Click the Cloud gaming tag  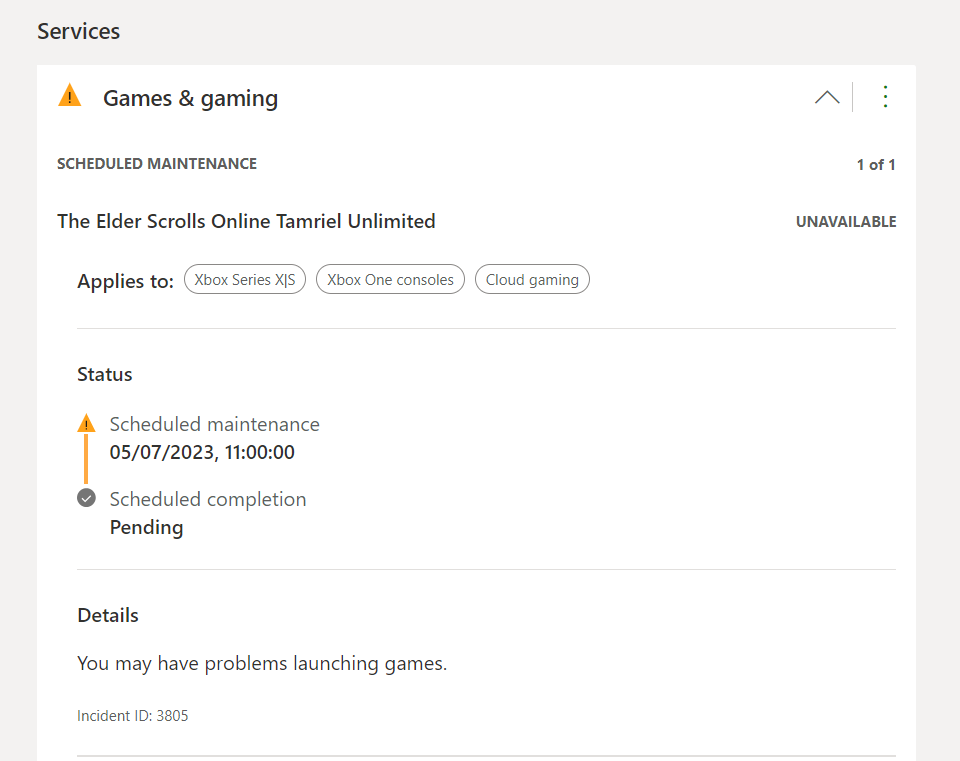pos(532,280)
